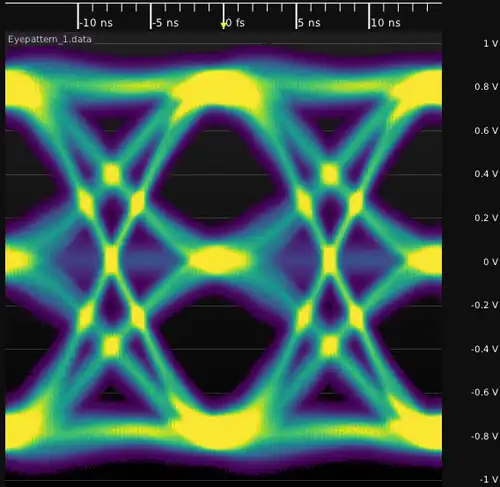Click the 0.4 V vertical axis label

[486, 174]
